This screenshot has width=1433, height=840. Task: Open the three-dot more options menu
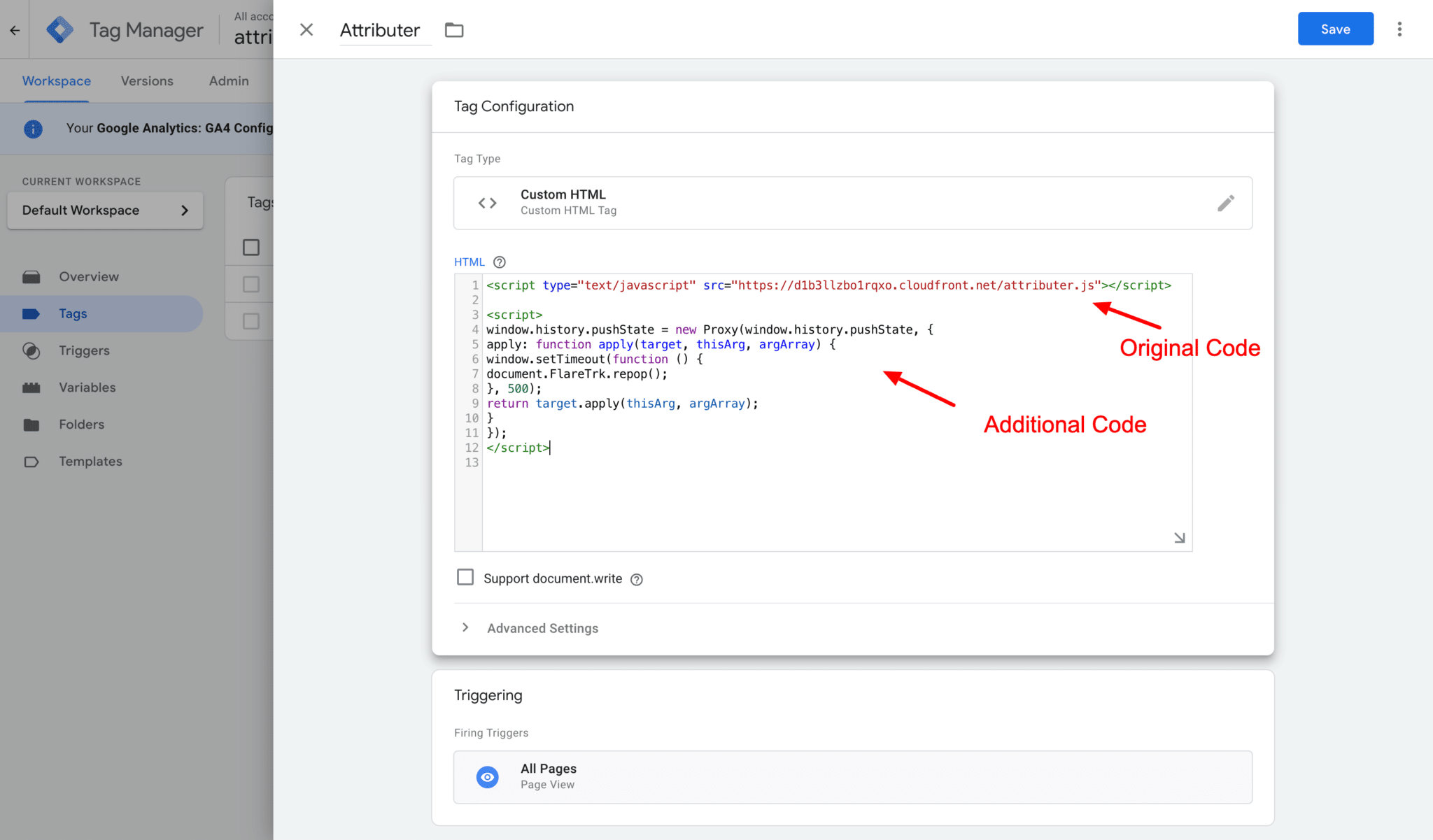(1399, 29)
